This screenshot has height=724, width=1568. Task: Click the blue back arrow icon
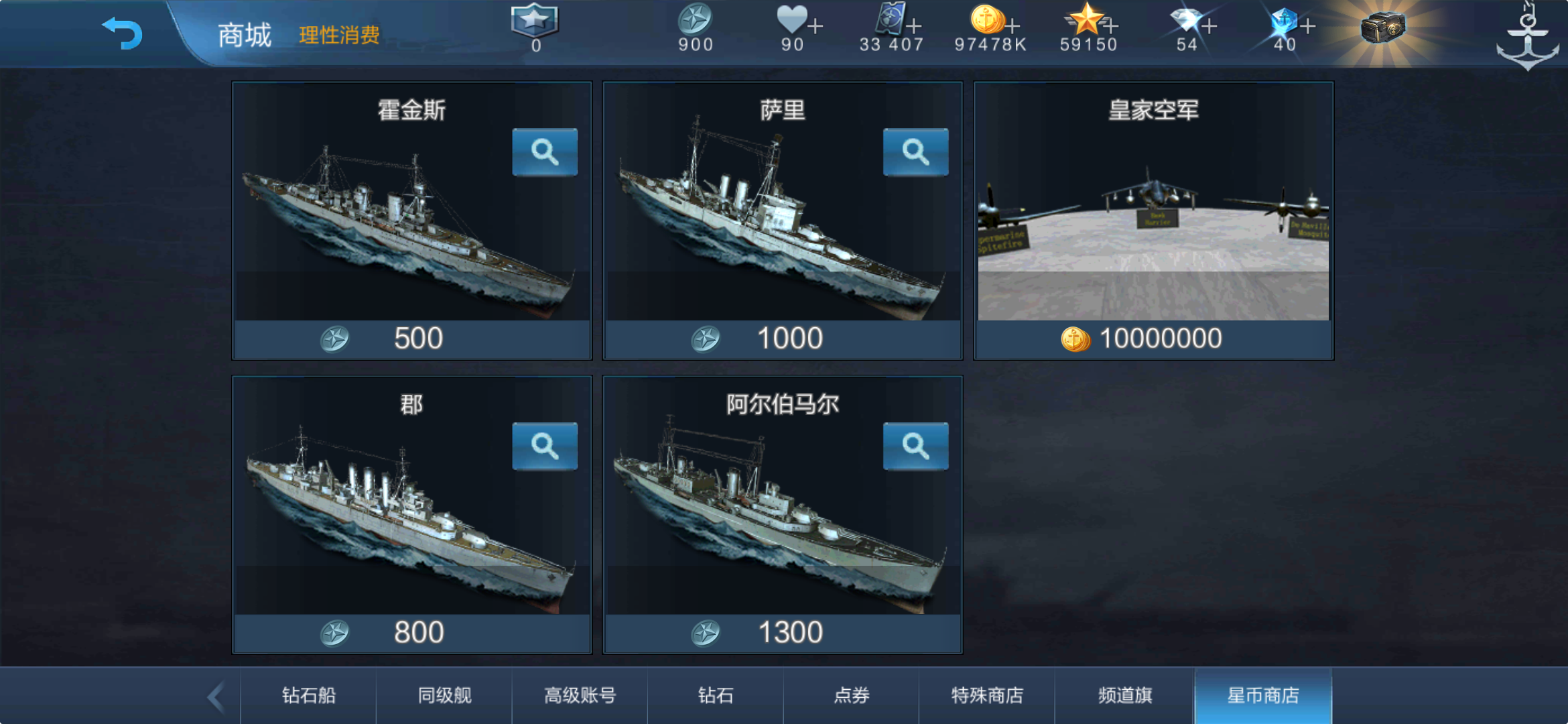coord(122,33)
